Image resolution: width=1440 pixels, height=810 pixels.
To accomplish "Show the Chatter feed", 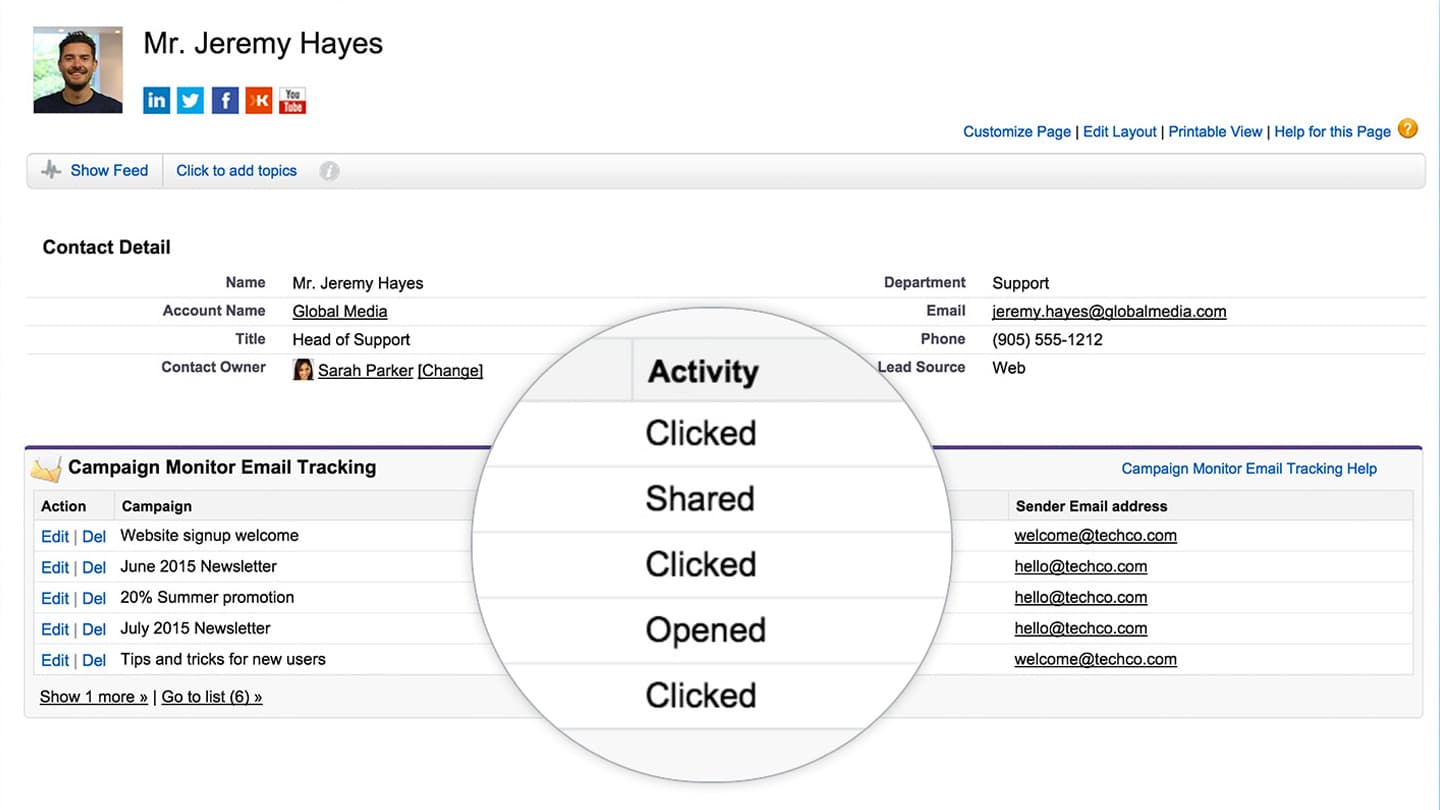I will [108, 171].
